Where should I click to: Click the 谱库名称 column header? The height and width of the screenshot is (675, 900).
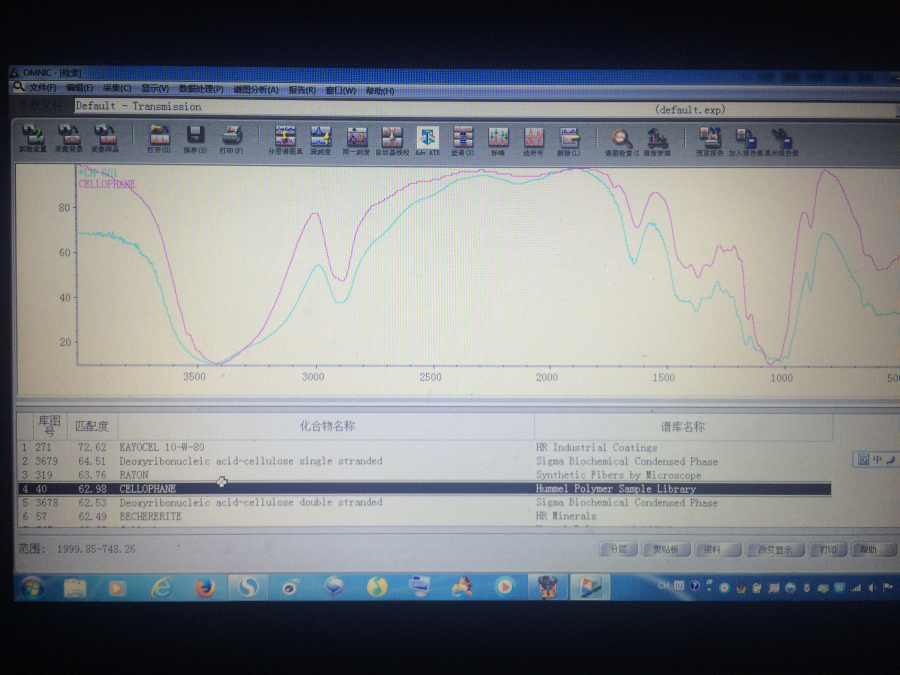[x=683, y=426]
